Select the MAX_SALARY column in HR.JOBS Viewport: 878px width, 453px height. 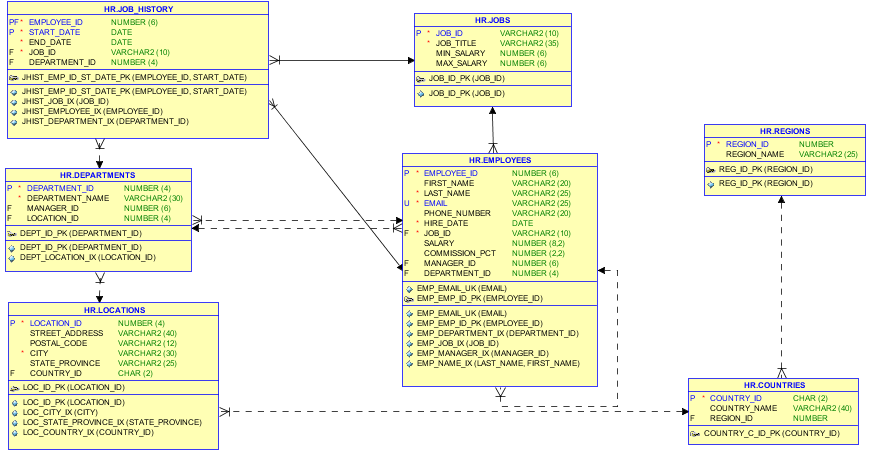[460, 63]
